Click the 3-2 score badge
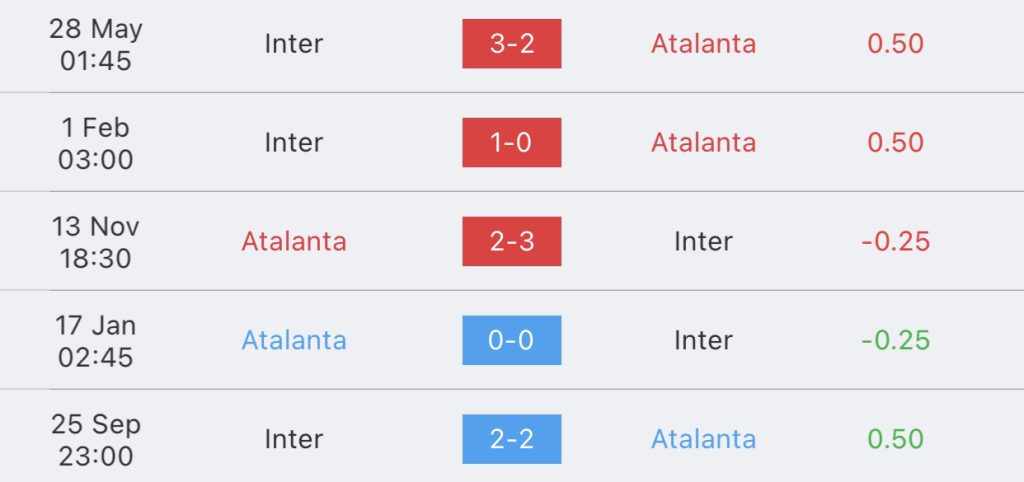The height and width of the screenshot is (482, 1024). pos(511,44)
